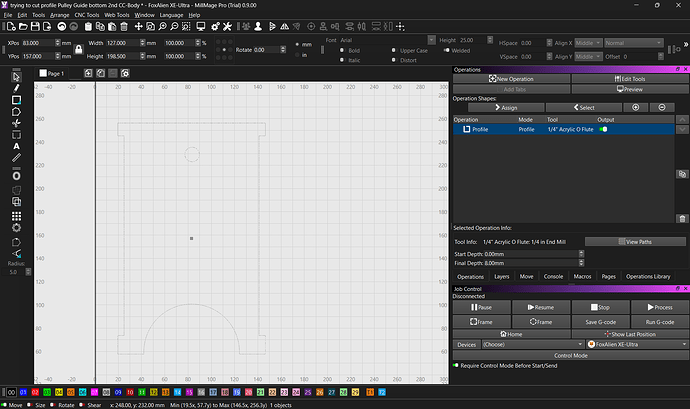Toggle Require Control Mode Before Start/Send

[x=455, y=365]
